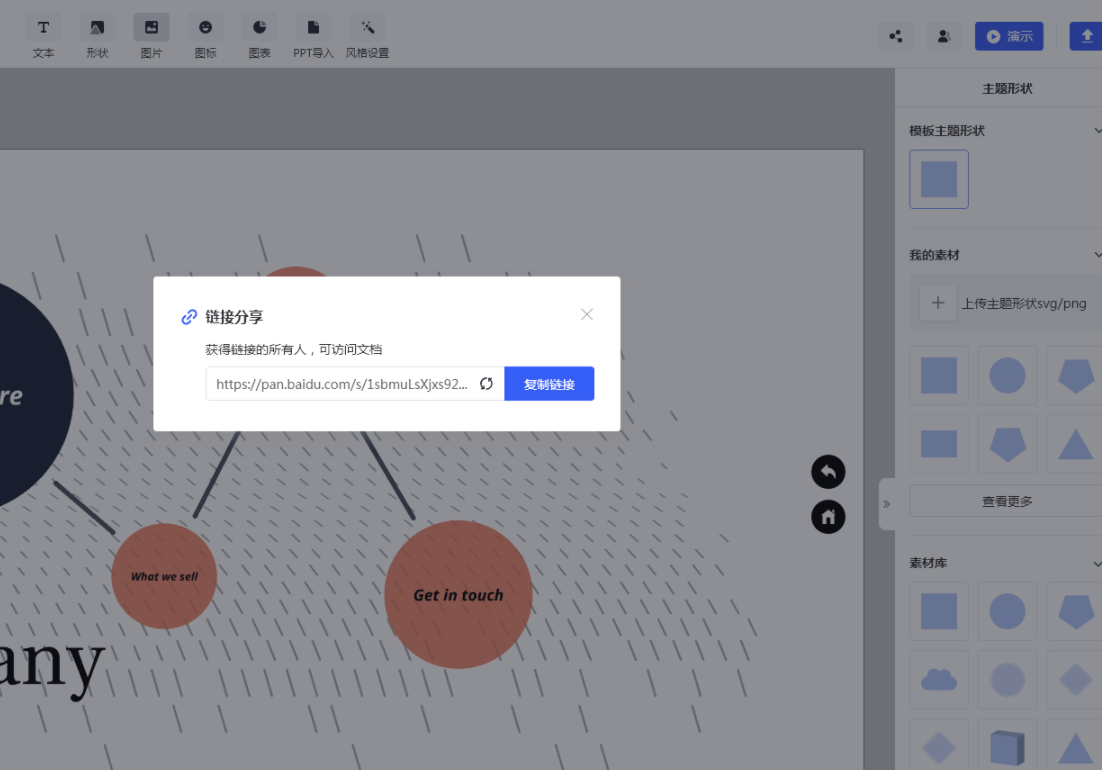
Task: Collapse 我的素材 section
Action: [x=1097, y=254]
